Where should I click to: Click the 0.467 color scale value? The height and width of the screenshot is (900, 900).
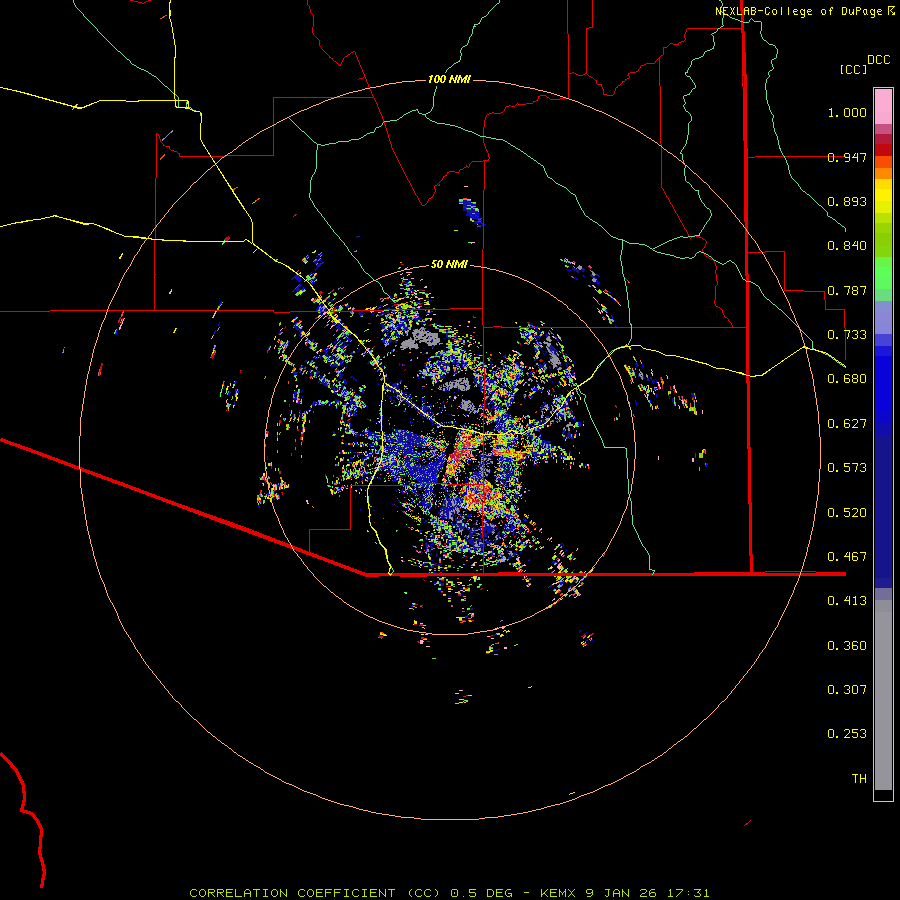click(847, 557)
